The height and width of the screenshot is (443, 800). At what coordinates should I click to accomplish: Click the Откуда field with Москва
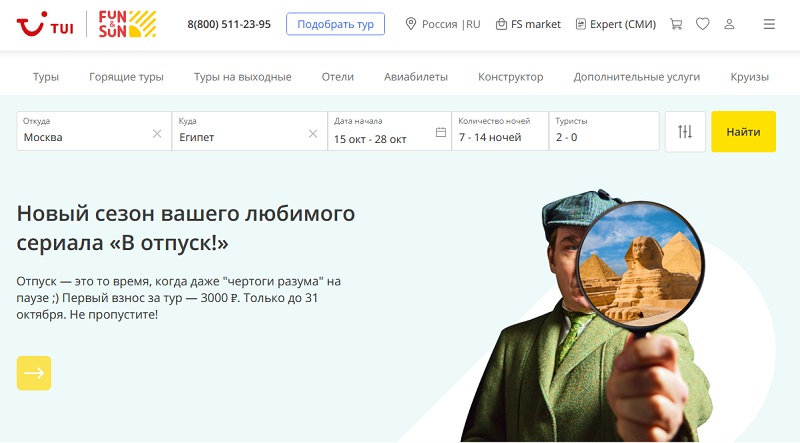(94, 131)
